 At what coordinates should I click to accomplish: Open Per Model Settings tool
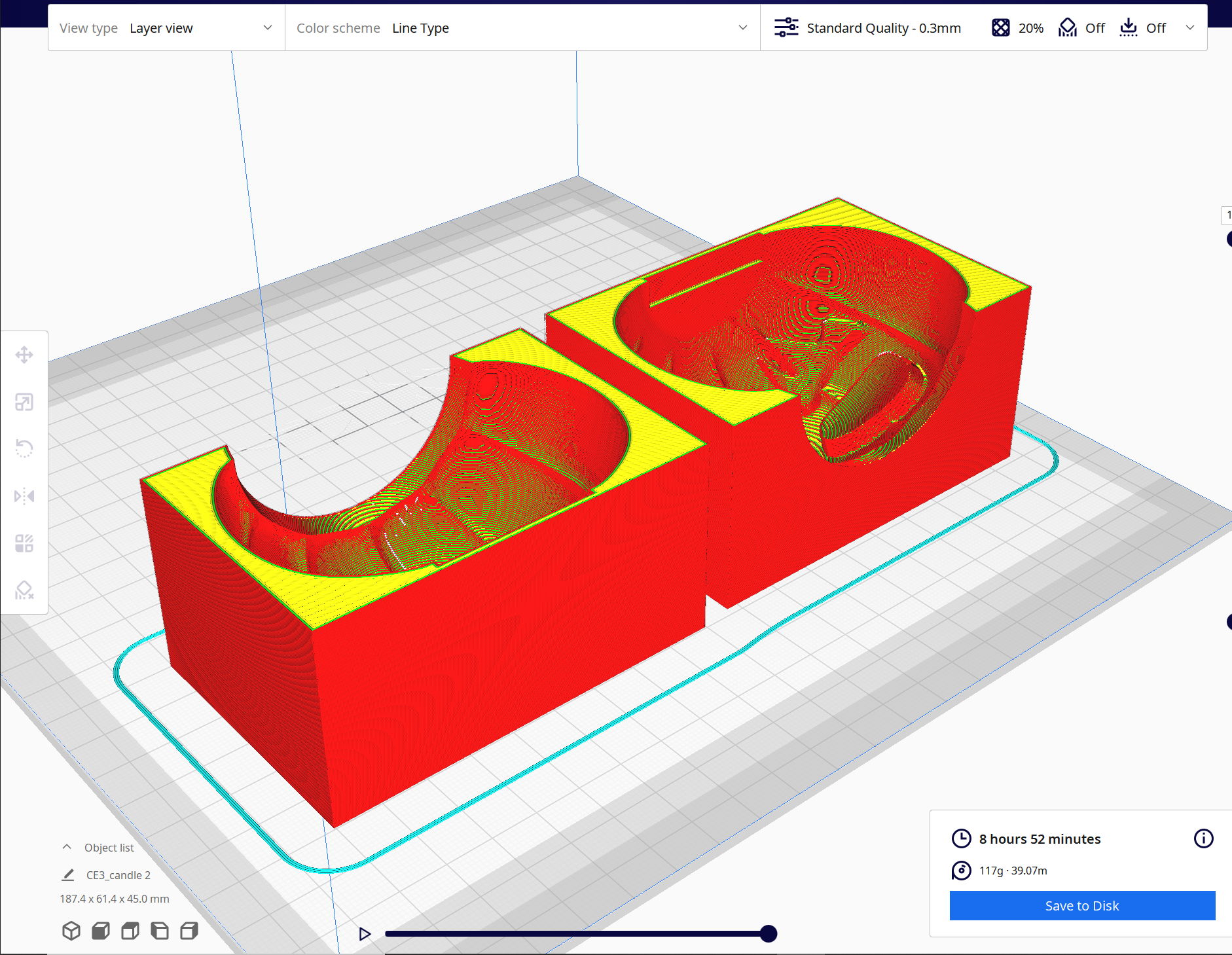click(x=24, y=543)
